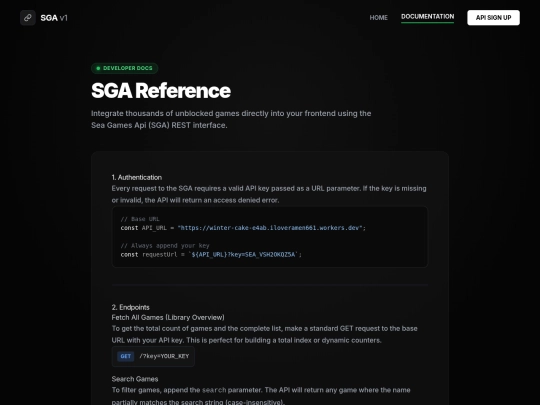Click the SGA v1 brand text
Viewport: 540px width, 405px height.
[54, 18]
